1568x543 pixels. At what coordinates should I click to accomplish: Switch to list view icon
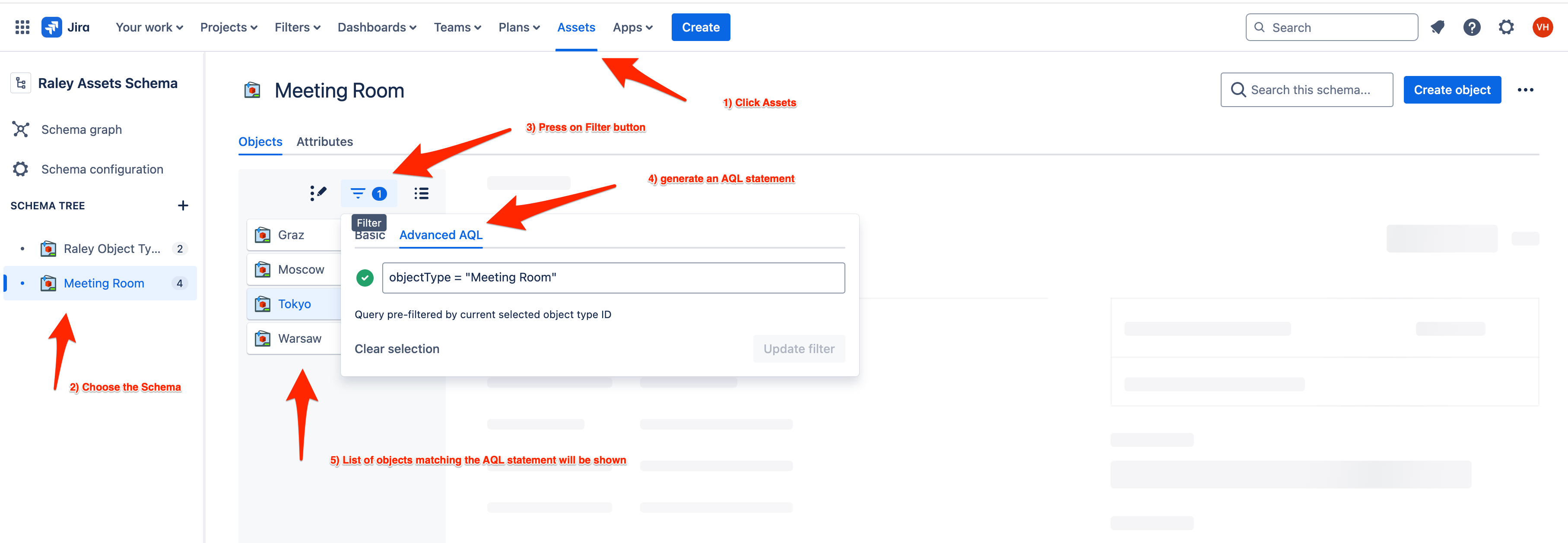(421, 193)
